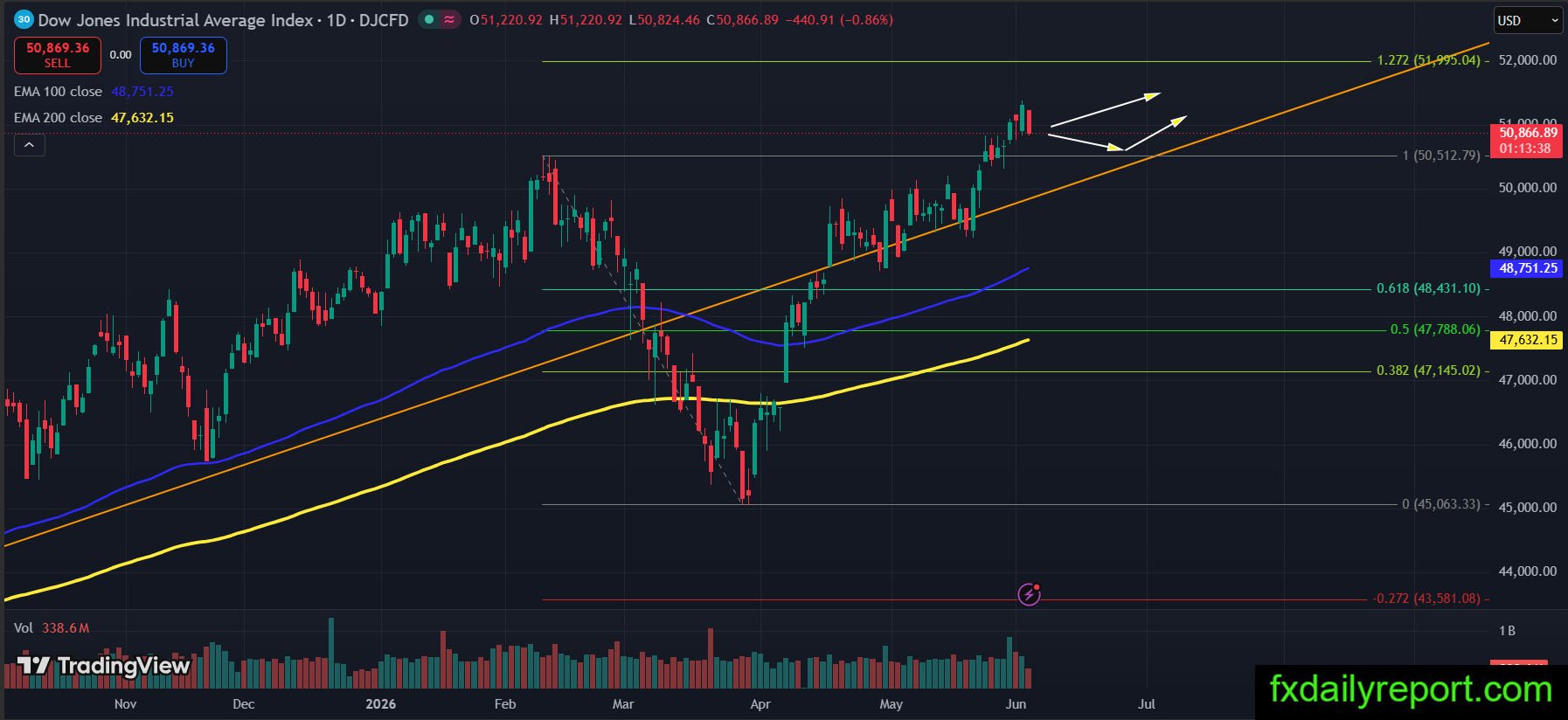Select the EMA 100 close legend
The width and height of the screenshot is (1568, 720).
coord(58,92)
